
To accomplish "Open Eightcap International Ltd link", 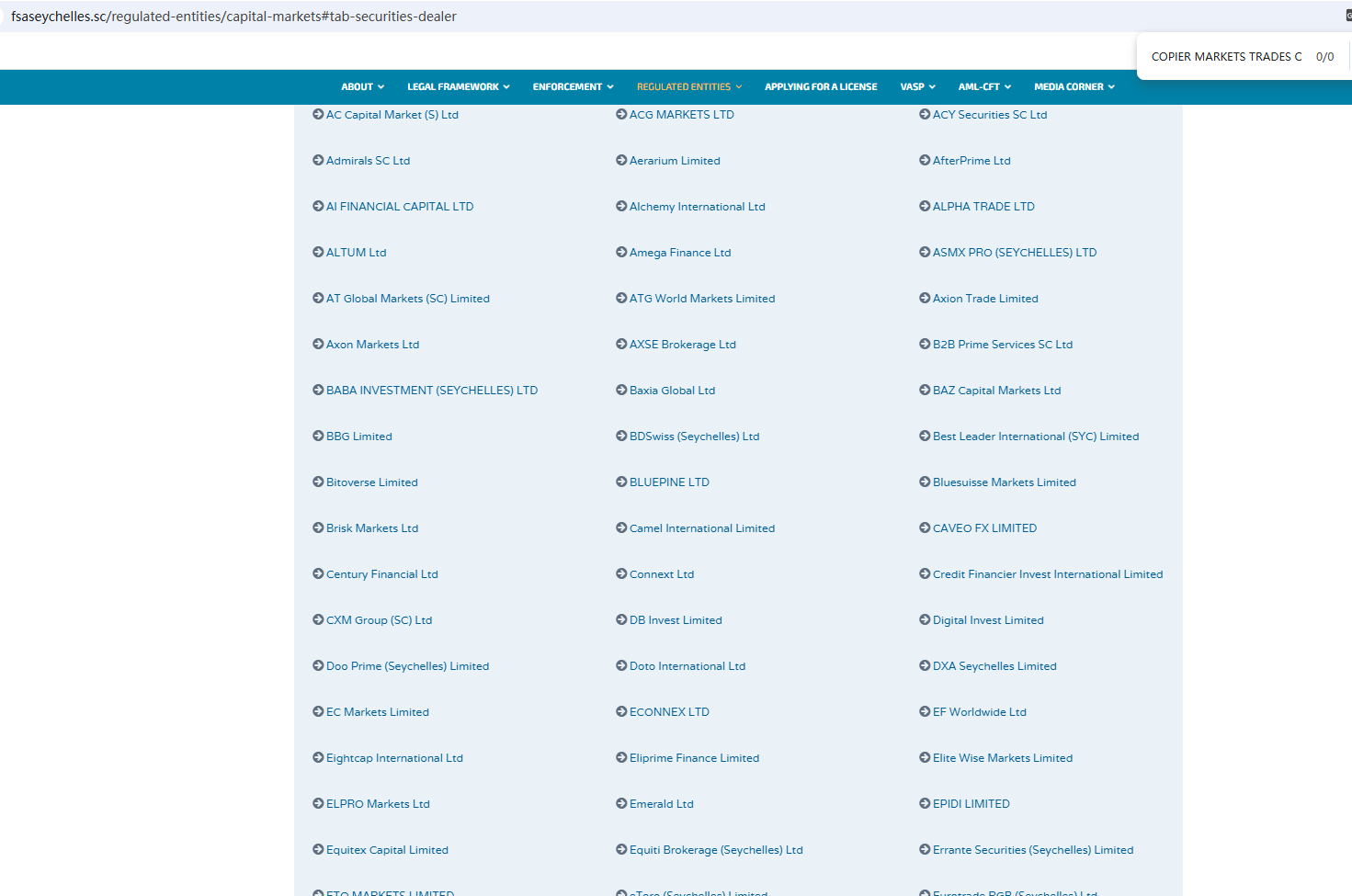I will (x=394, y=758).
